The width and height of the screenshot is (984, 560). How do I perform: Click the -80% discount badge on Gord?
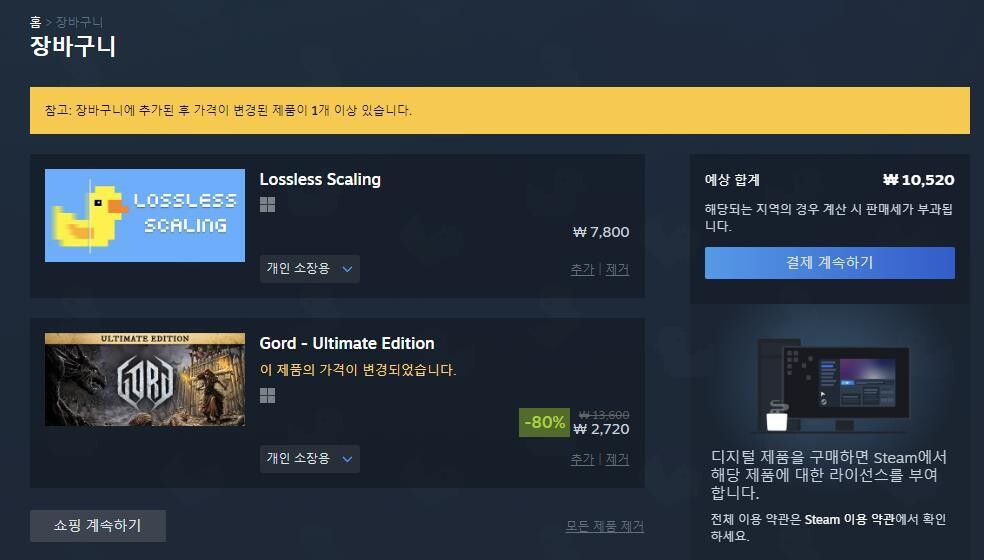coord(544,423)
